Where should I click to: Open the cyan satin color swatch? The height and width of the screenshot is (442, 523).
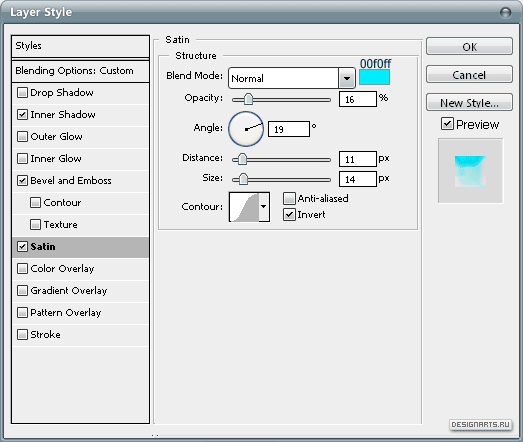click(x=374, y=77)
